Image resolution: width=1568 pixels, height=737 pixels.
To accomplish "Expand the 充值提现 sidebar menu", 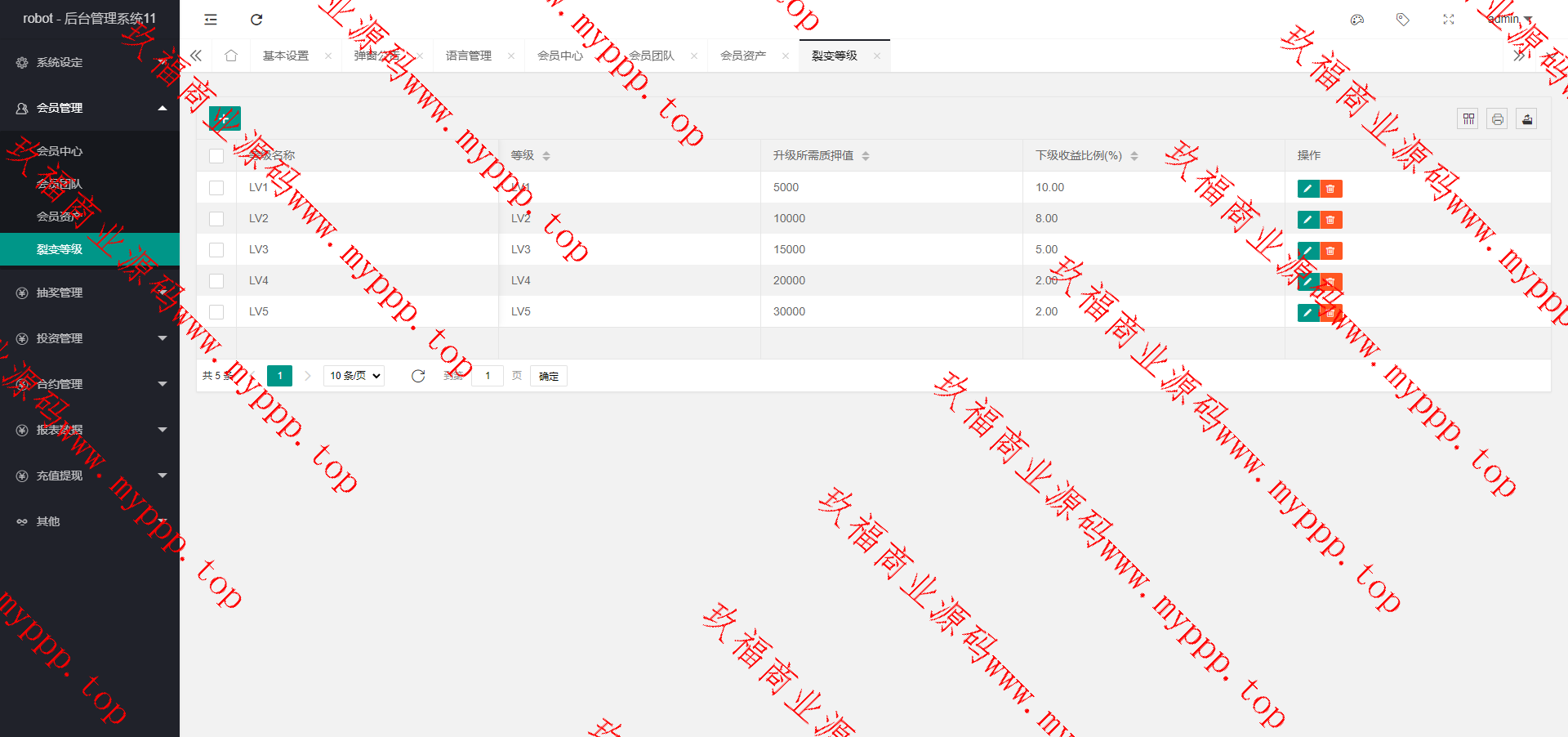I will coord(90,476).
